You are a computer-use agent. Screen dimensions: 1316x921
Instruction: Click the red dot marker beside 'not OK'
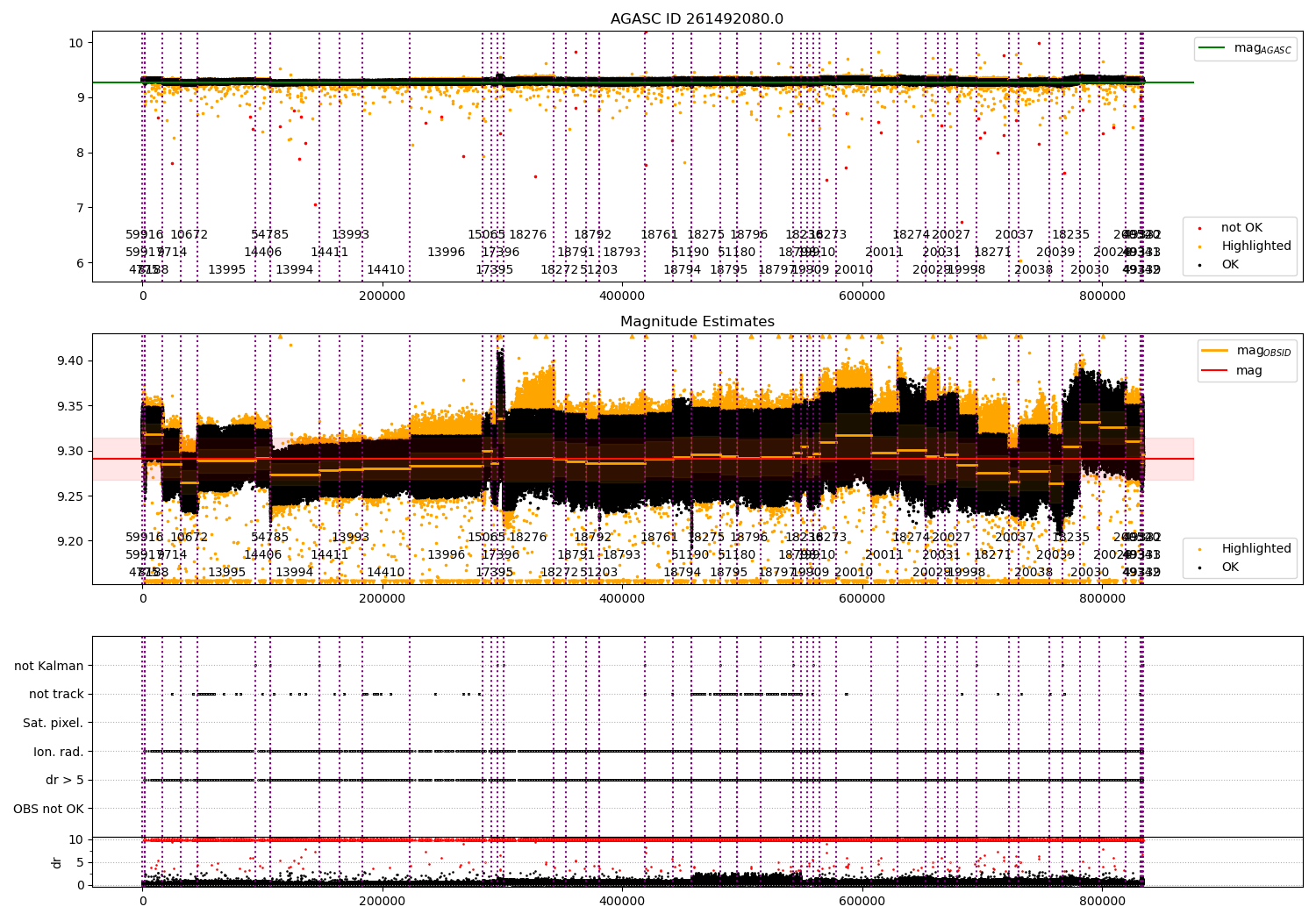(x=1200, y=228)
